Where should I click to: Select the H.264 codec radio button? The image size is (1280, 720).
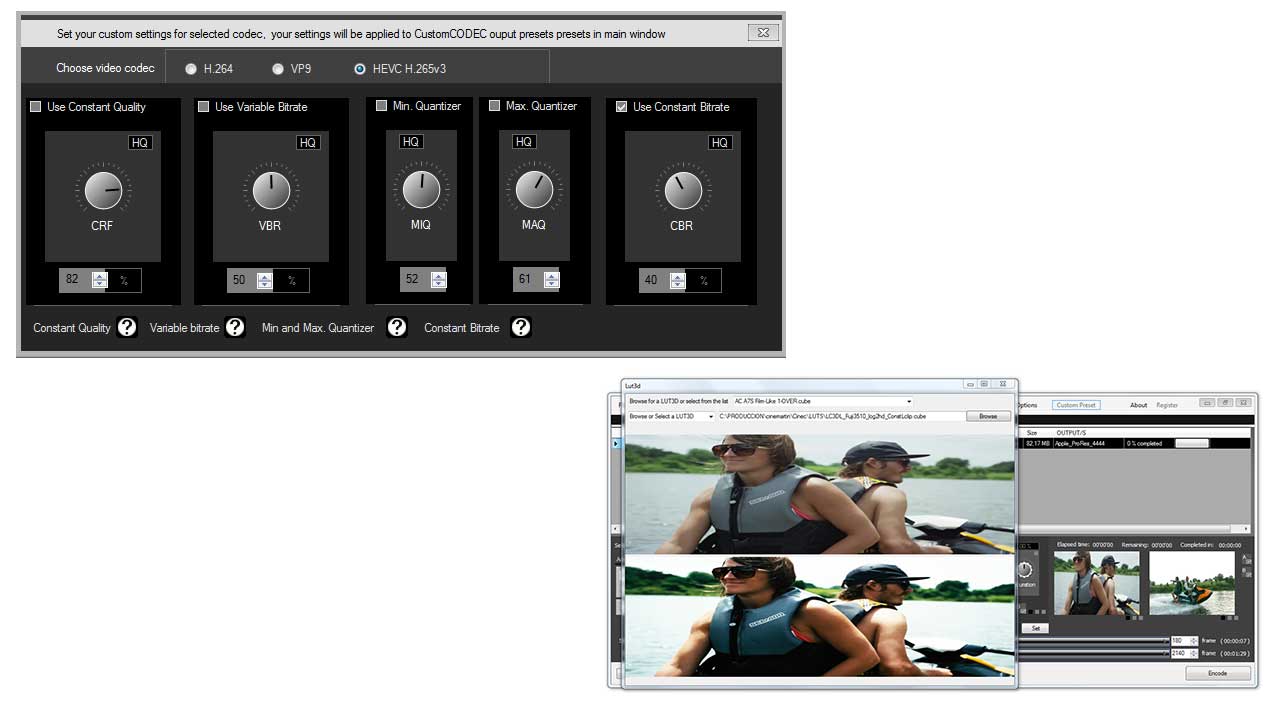coord(191,69)
